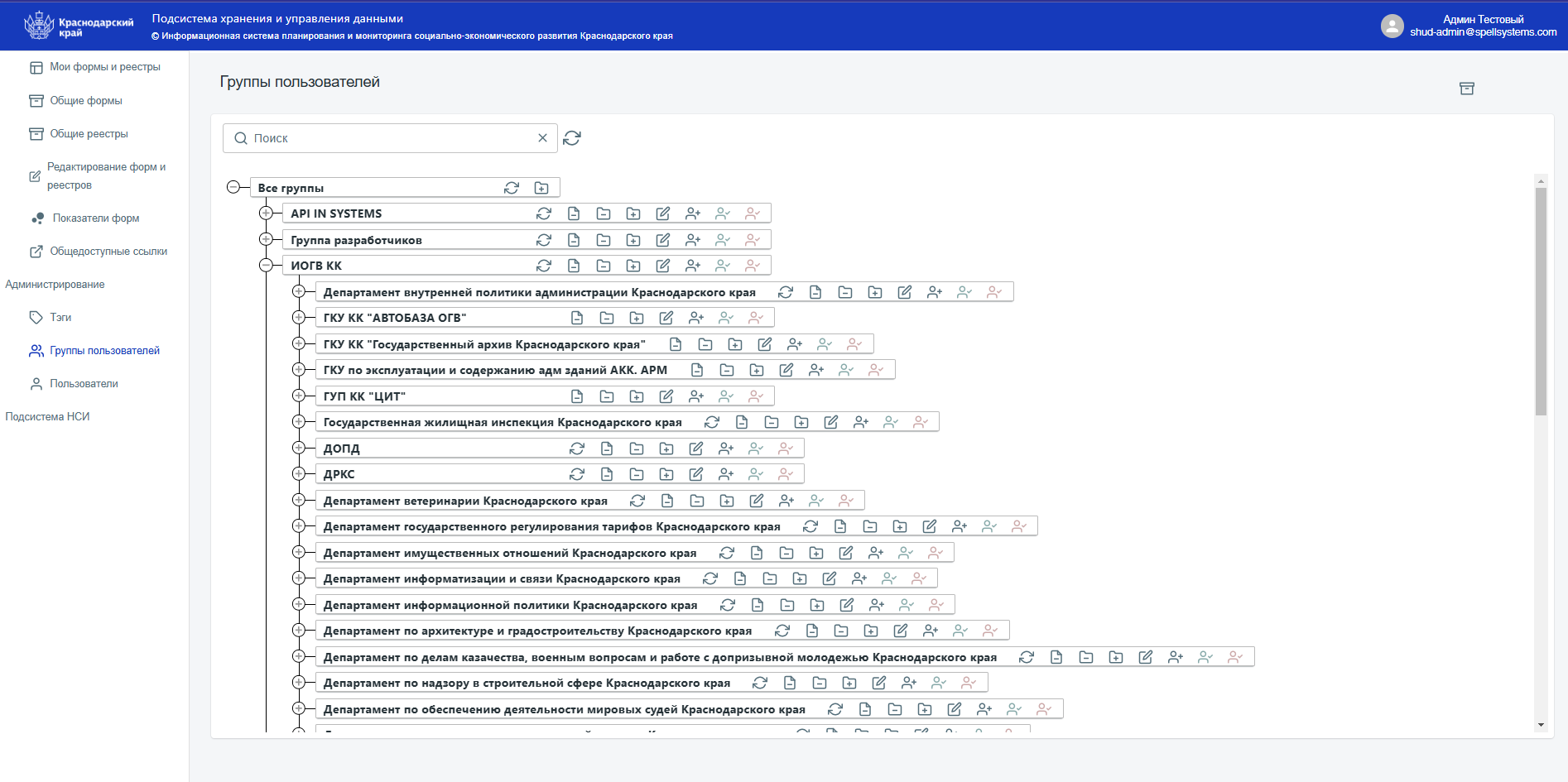Click folder-minus icon for ГУП КК "ЦИТ"
1568x782 pixels.
click(x=607, y=396)
